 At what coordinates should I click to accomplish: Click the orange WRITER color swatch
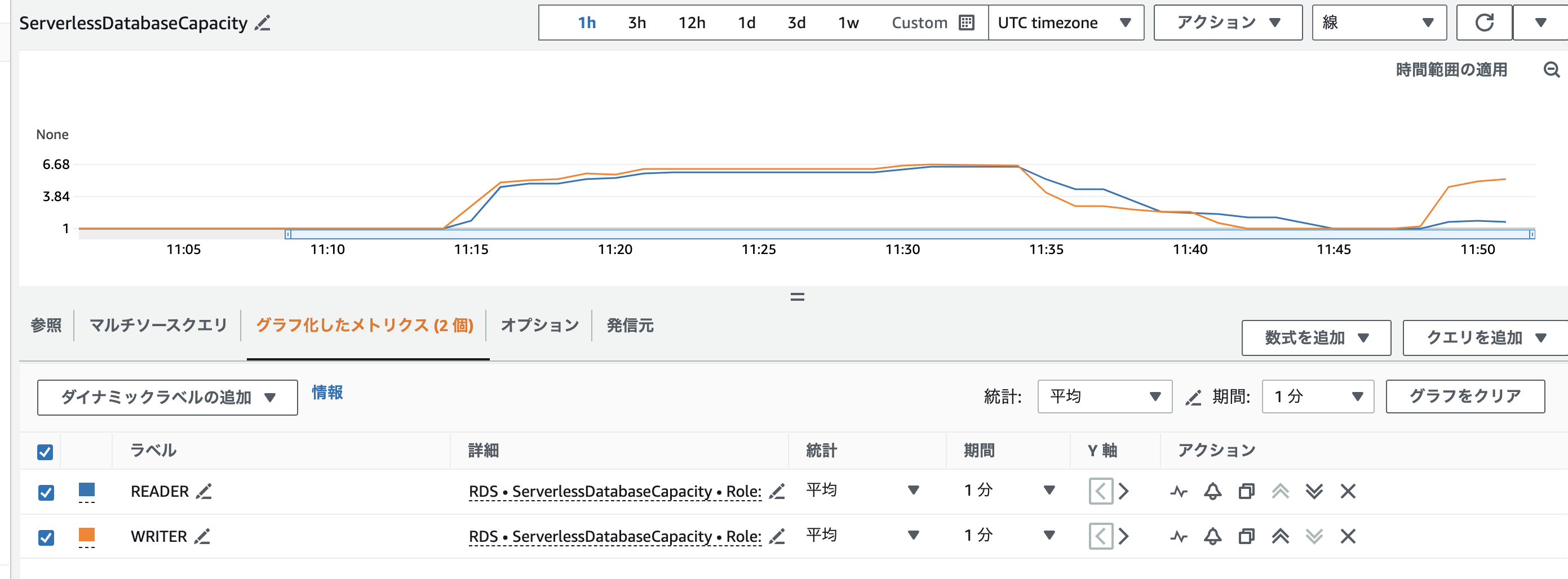pos(86,535)
